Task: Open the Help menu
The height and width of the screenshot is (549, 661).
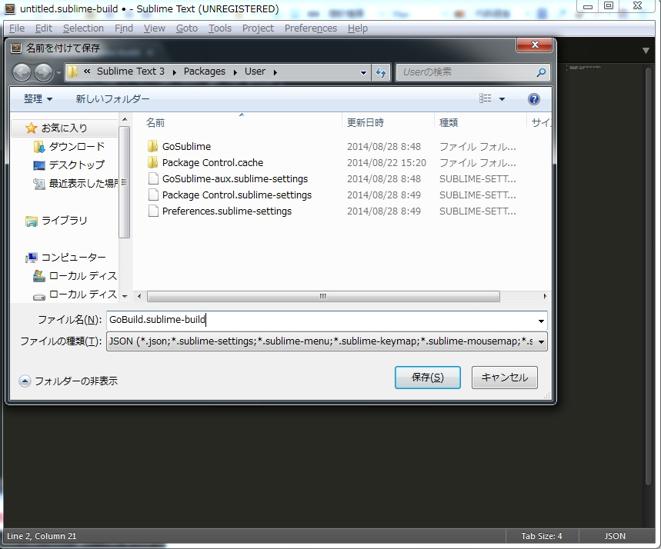Action: pyautogui.click(x=357, y=28)
